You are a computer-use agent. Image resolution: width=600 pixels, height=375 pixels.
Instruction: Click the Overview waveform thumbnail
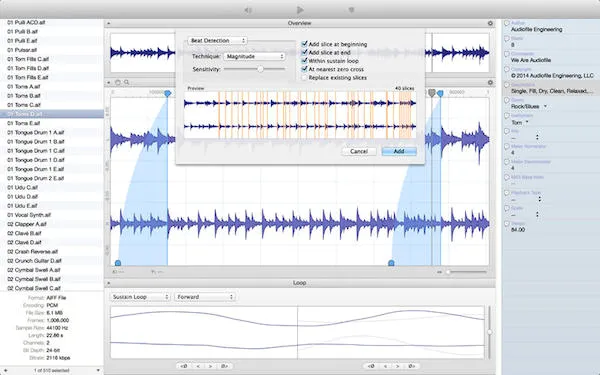click(300, 52)
